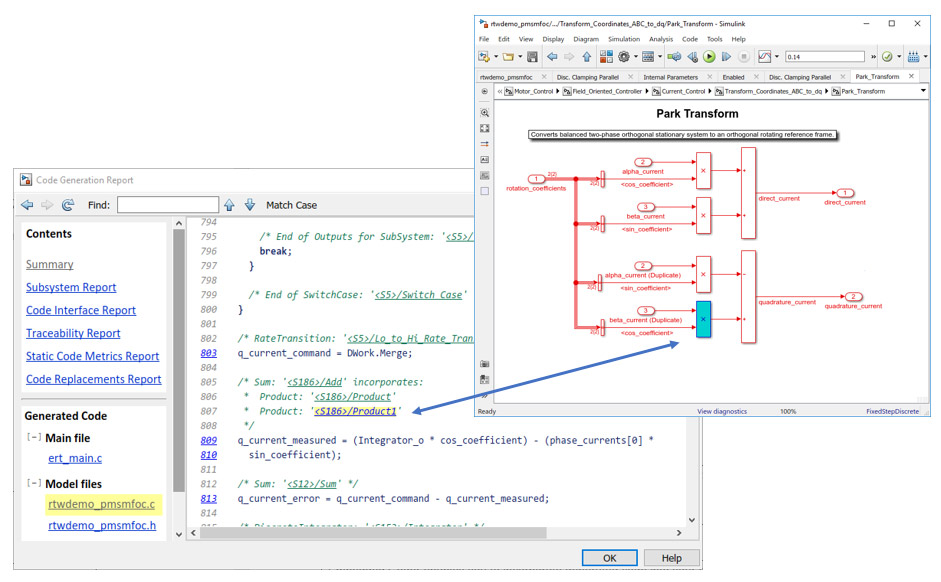
Task: Click the refresh icon in the Code Generation Report
Action: pyautogui.click(x=68, y=205)
